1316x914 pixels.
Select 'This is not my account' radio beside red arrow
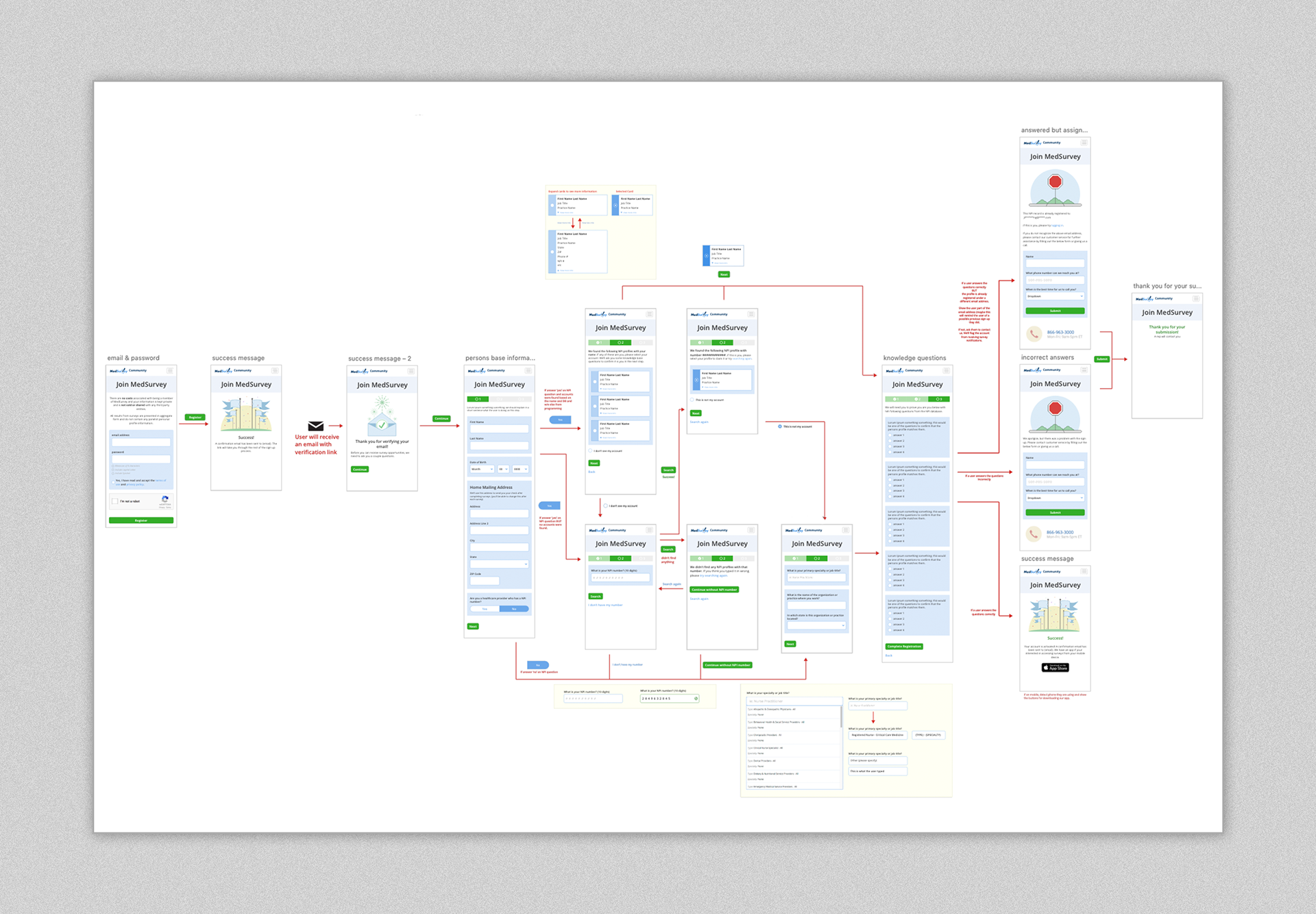pos(780,426)
